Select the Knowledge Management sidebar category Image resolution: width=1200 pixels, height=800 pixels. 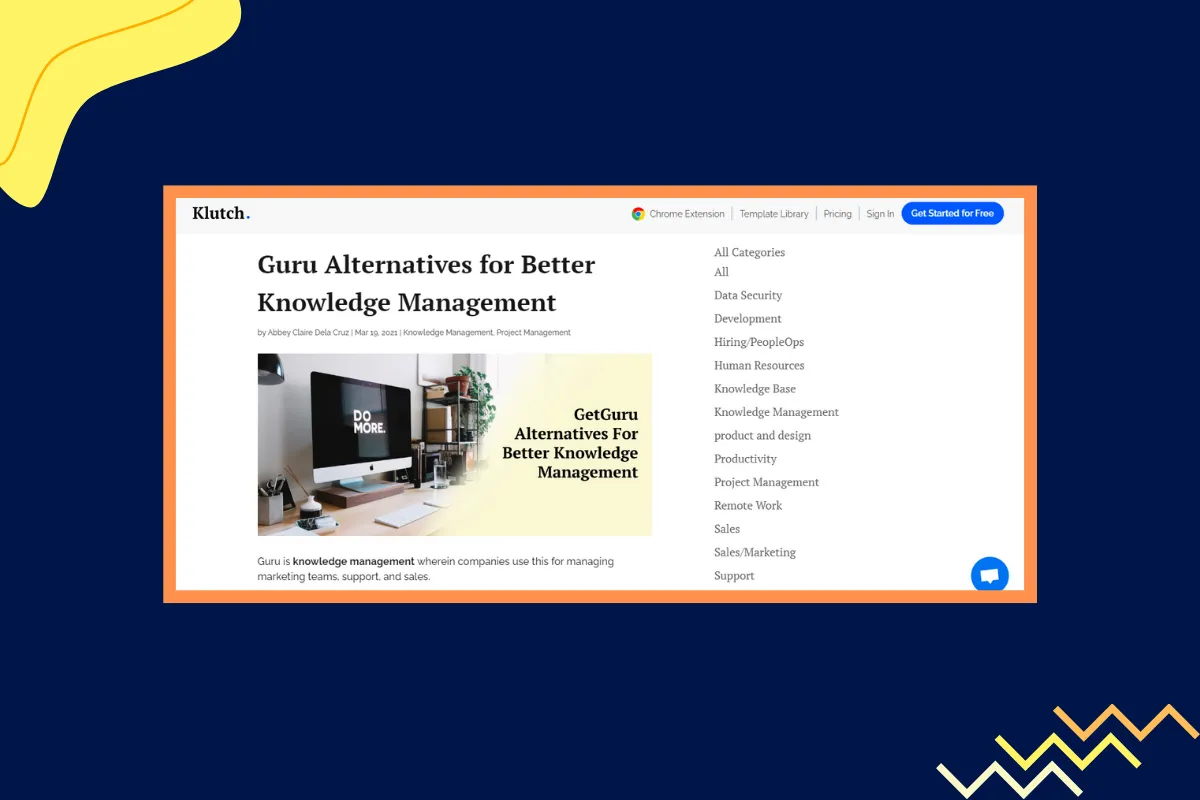[x=776, y=412]
